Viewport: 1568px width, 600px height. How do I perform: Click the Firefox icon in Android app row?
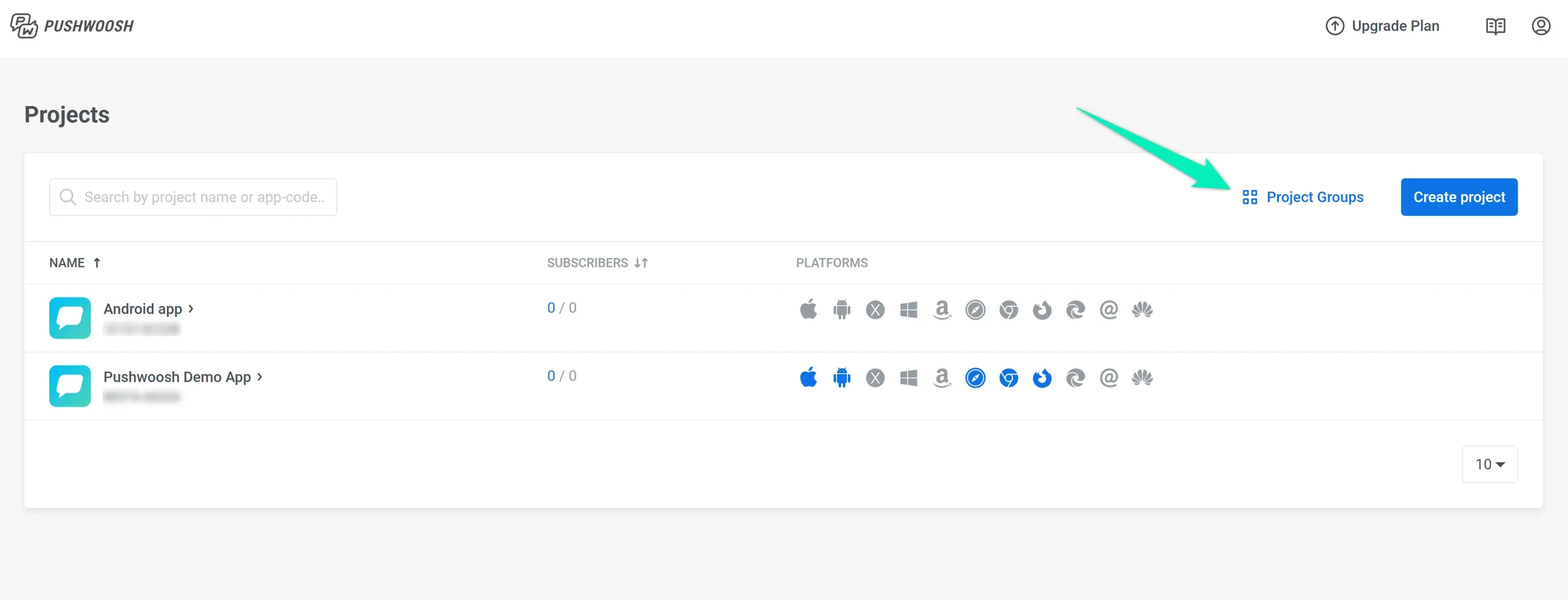[x=1042, y=310]
